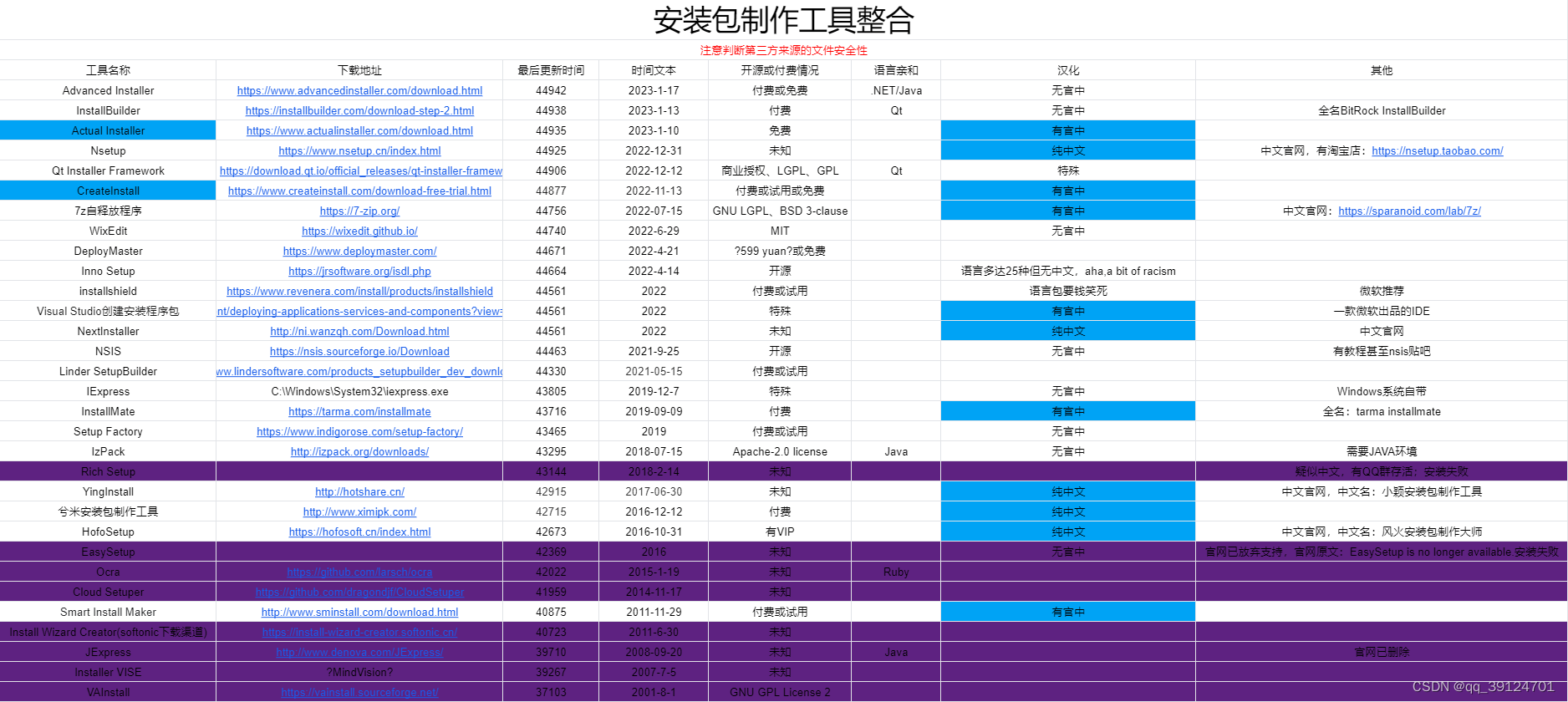Select the Inno Setup name cell
Image resolution: width=1568 pixels, height=702 pixels.
click(108, 271)
